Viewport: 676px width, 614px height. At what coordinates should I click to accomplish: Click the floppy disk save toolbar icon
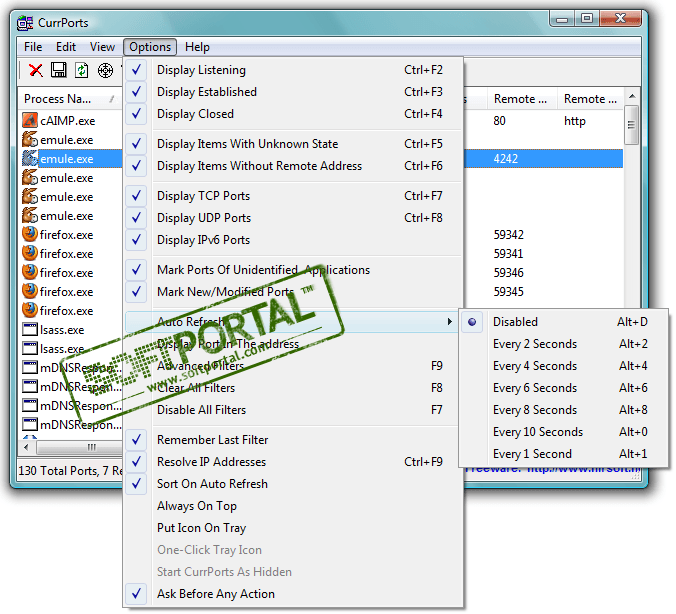click(59, 70)
